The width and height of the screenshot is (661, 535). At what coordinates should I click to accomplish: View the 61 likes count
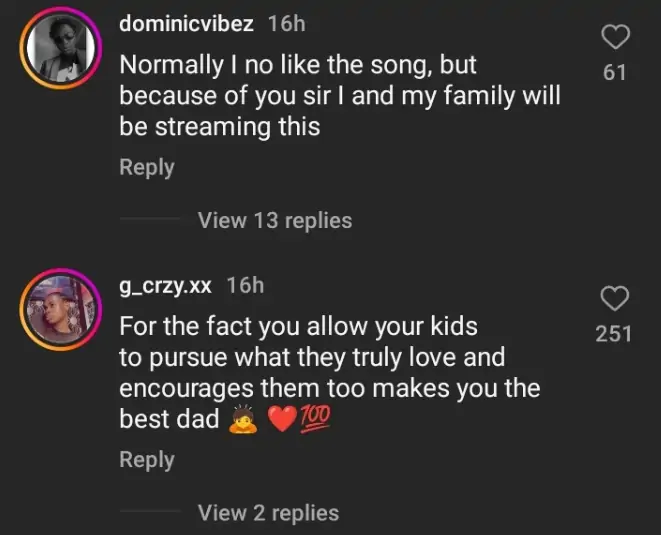pos(616,73)
